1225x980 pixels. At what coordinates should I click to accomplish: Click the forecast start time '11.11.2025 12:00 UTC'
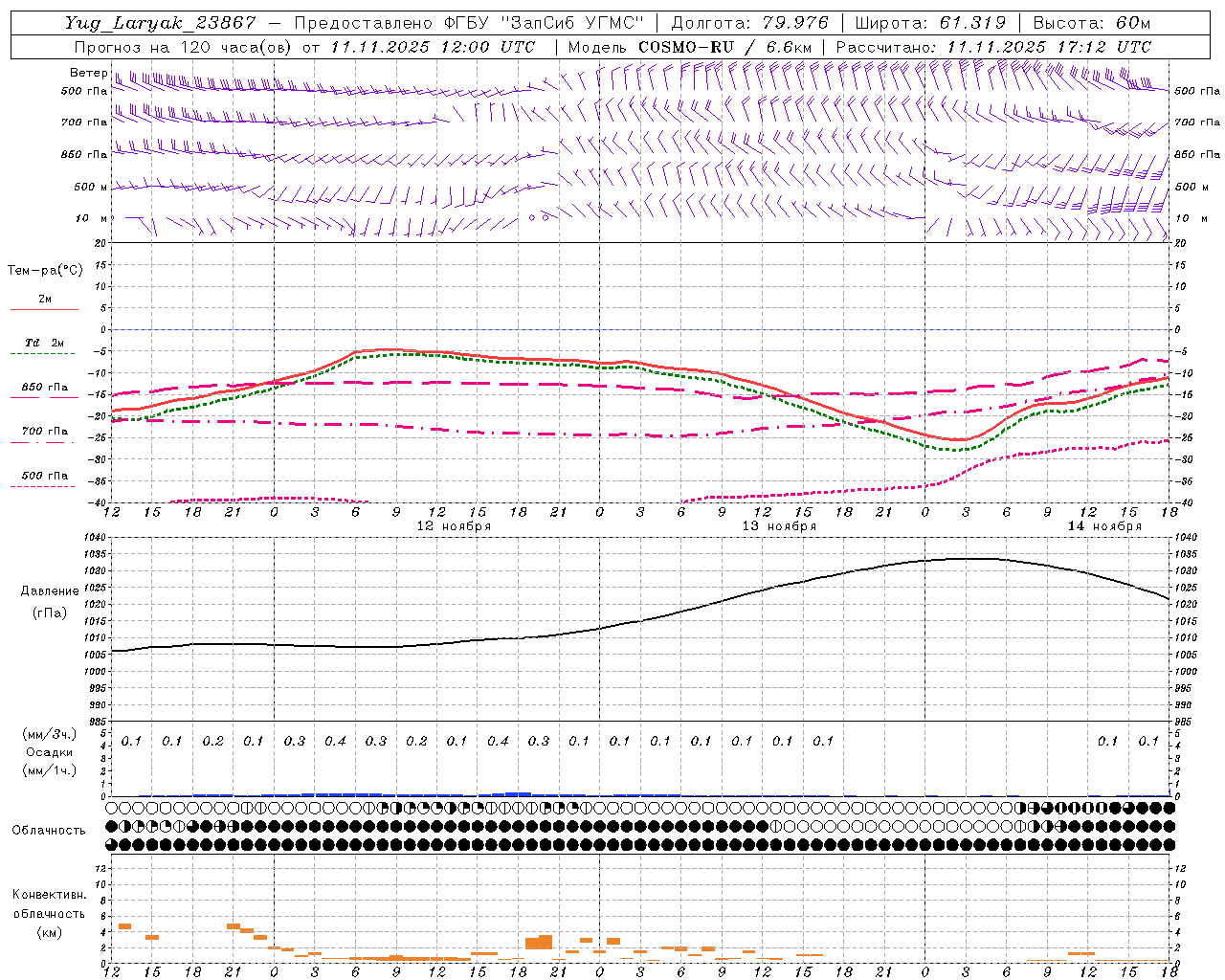[433, 47]
